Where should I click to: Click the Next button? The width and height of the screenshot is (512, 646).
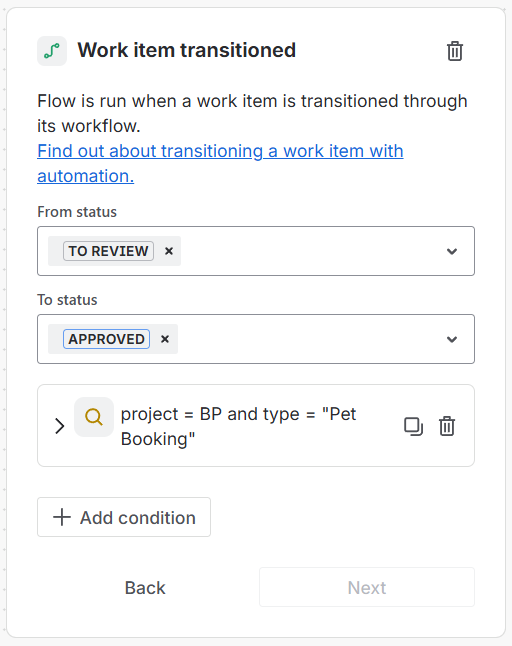[367, 587]
